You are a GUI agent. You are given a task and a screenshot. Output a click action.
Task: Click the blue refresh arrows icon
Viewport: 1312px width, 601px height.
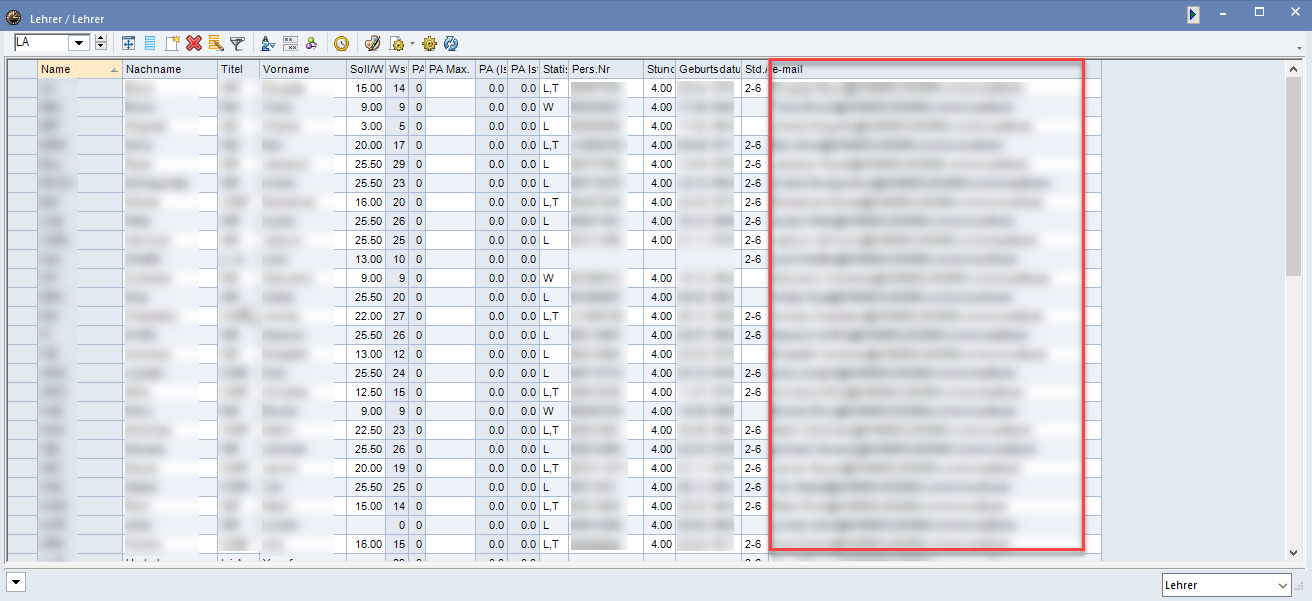pyautogui.click(x=451, y=43)
